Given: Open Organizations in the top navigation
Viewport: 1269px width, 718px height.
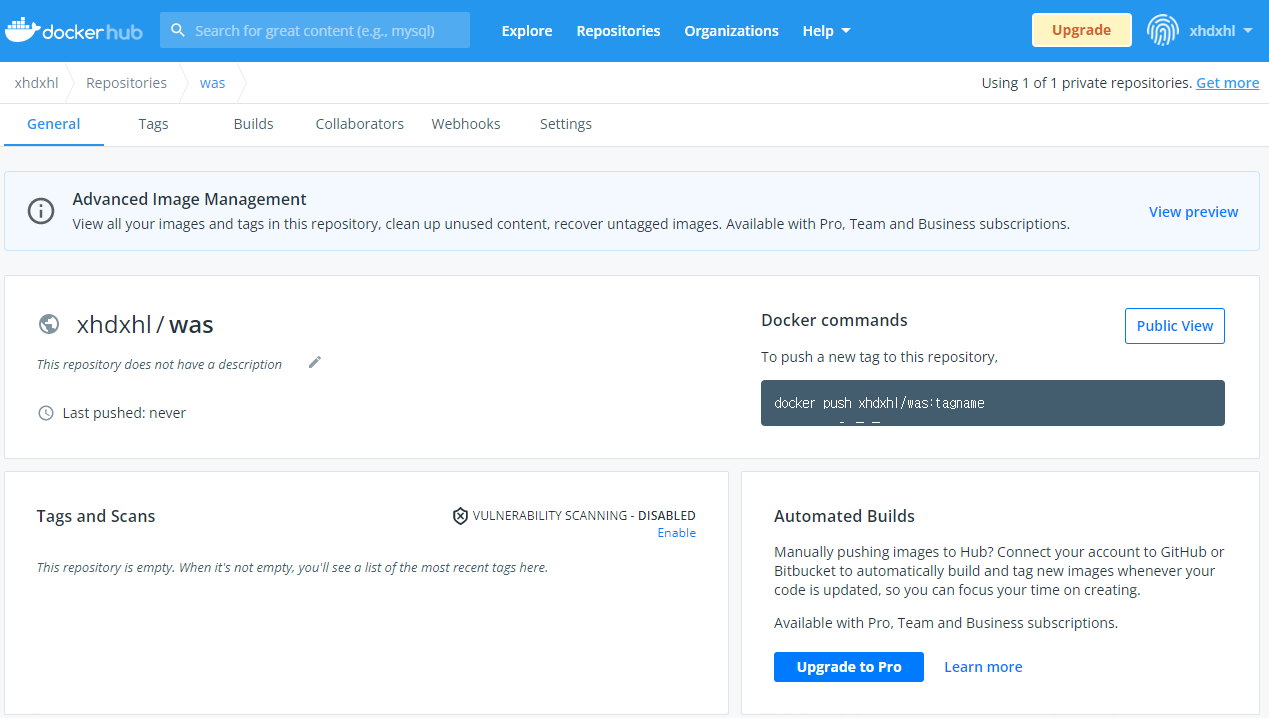Looking at the screenshot, I should click(x=731, y=31).
